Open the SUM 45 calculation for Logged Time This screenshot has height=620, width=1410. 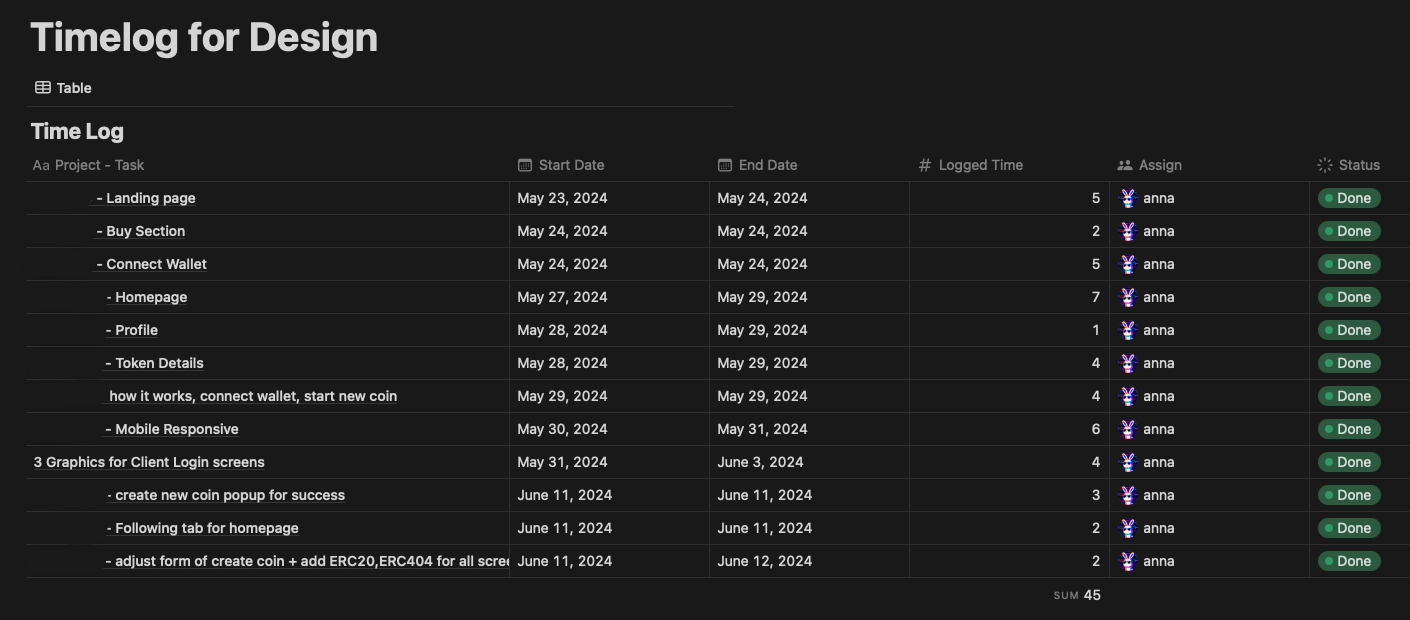click(1077, 595)
